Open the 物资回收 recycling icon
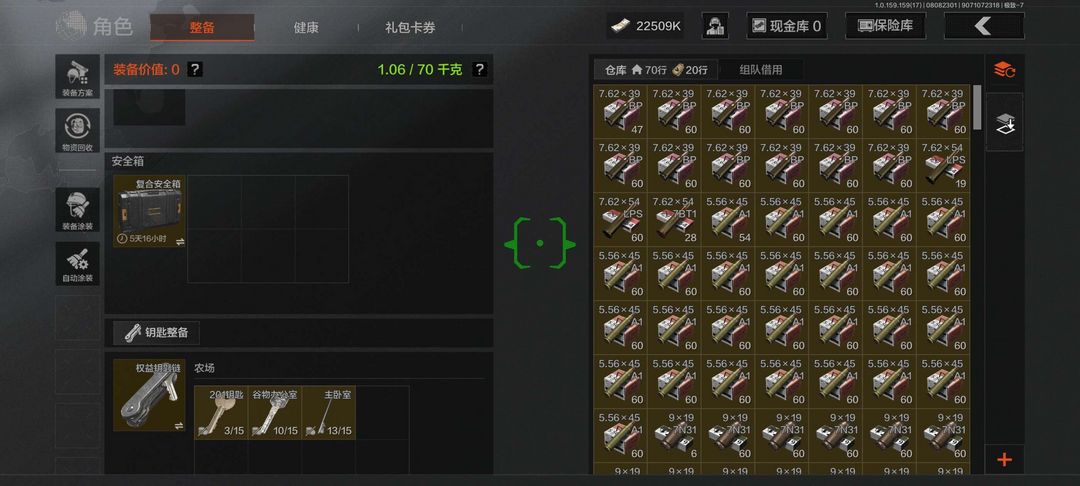This screenshot has width=1080, height=486. 77,131
